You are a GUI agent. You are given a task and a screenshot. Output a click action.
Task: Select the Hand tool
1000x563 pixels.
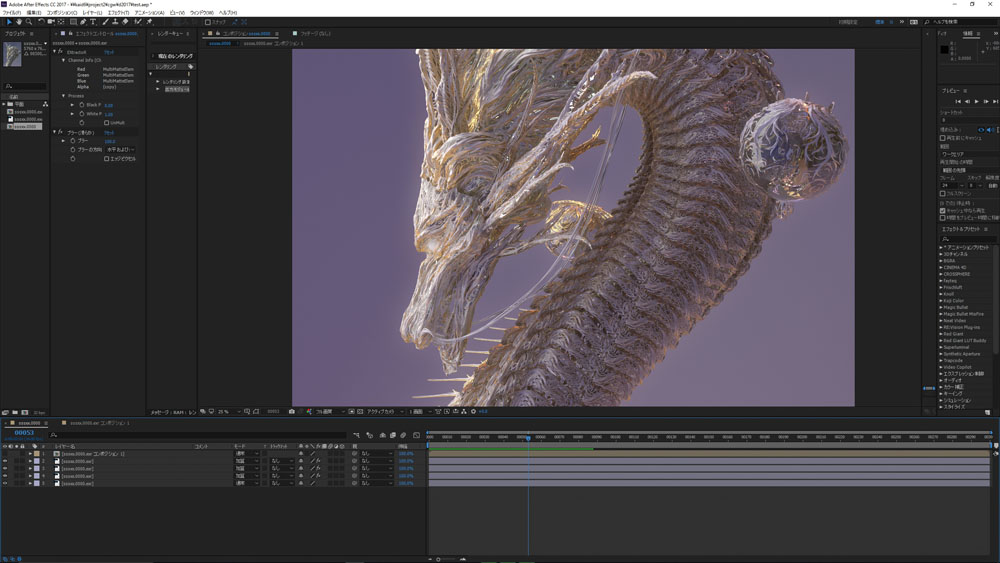pyautogui.click(x=18, y=22)
